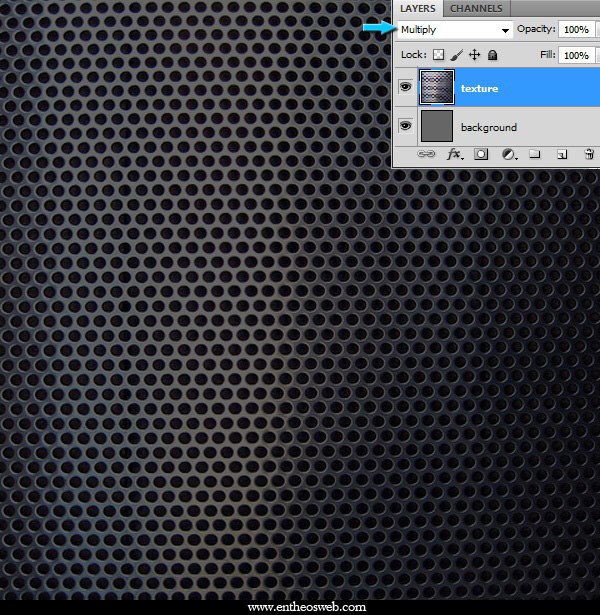The height and width of the screenshot is (615, 600).
Task: Click the link layers icon
Action: coord(426,154)
